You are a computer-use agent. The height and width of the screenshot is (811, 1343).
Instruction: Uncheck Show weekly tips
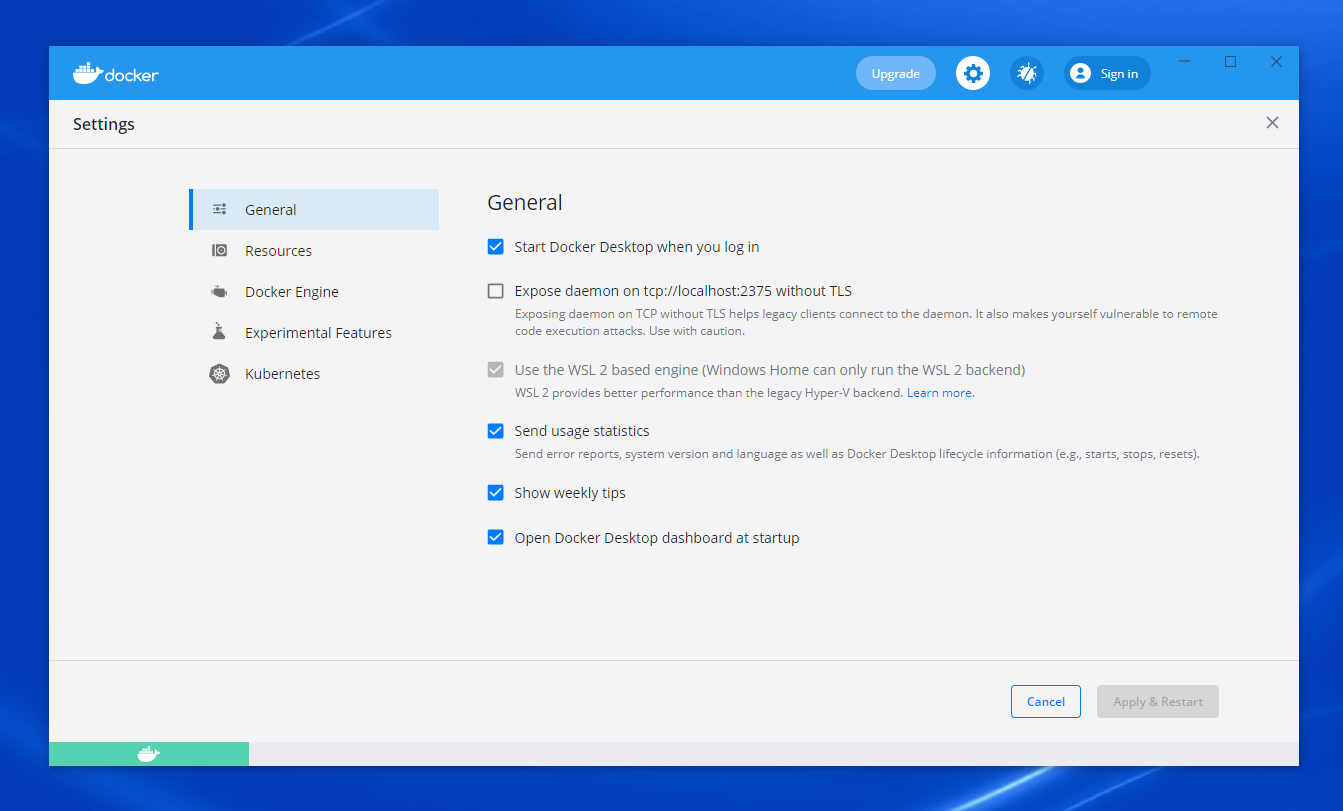pyautogui.click(x=495, y=493)
